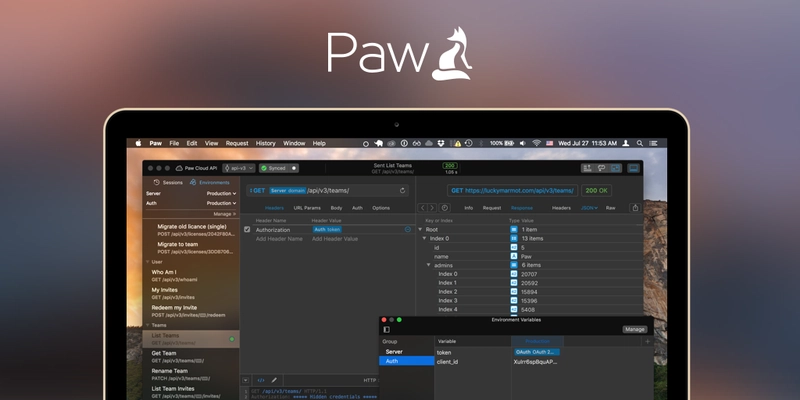Screen dimensions: 800x400
Task: Click the share icon in the response panel
Action: 635,208
